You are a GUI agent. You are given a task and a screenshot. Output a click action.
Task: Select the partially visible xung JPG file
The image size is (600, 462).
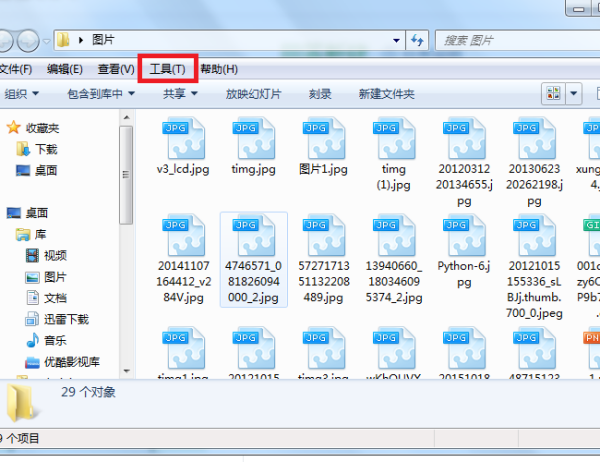(590, 154)
